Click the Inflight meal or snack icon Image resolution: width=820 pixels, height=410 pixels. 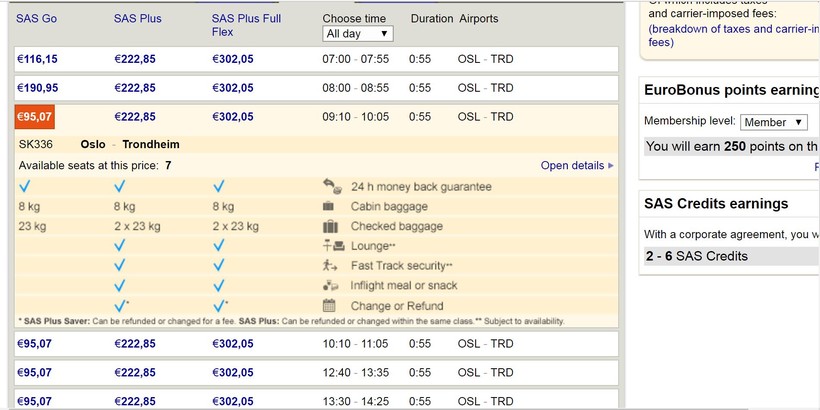330,285
